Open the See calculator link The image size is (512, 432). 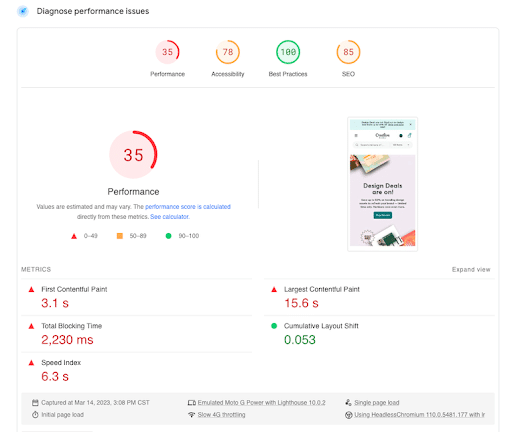(x=169, y=217)
